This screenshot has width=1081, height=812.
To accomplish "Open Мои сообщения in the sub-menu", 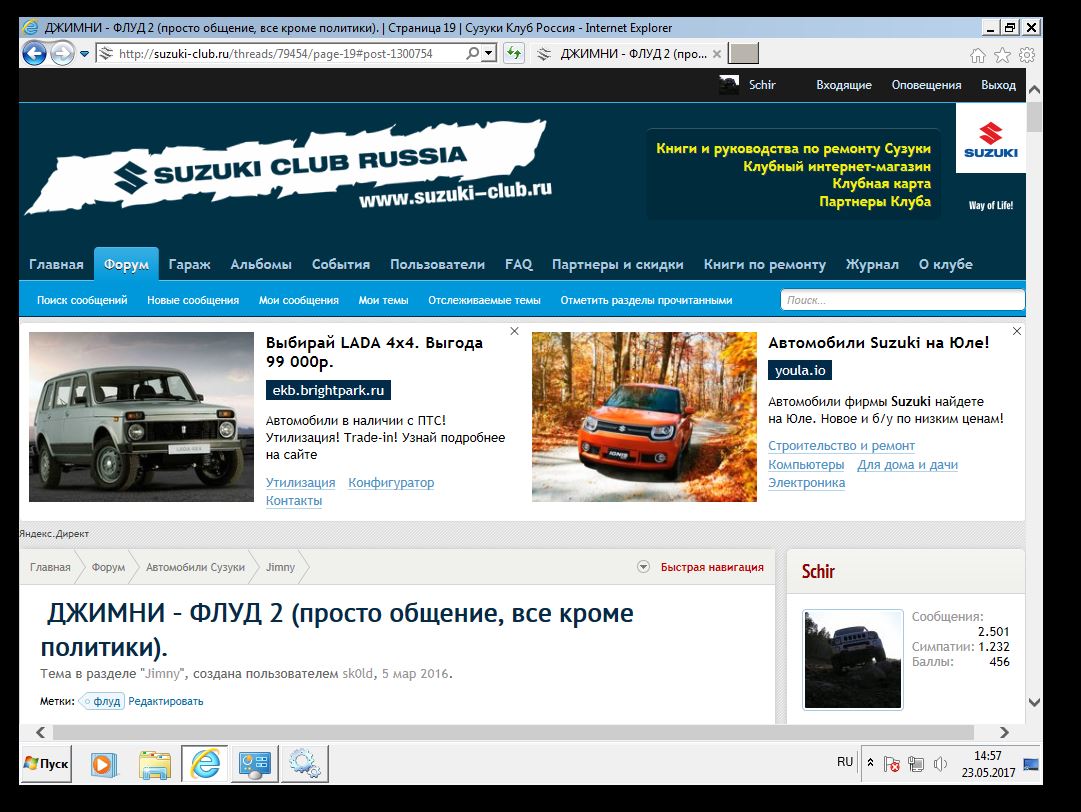I will [x=299, y=301].
